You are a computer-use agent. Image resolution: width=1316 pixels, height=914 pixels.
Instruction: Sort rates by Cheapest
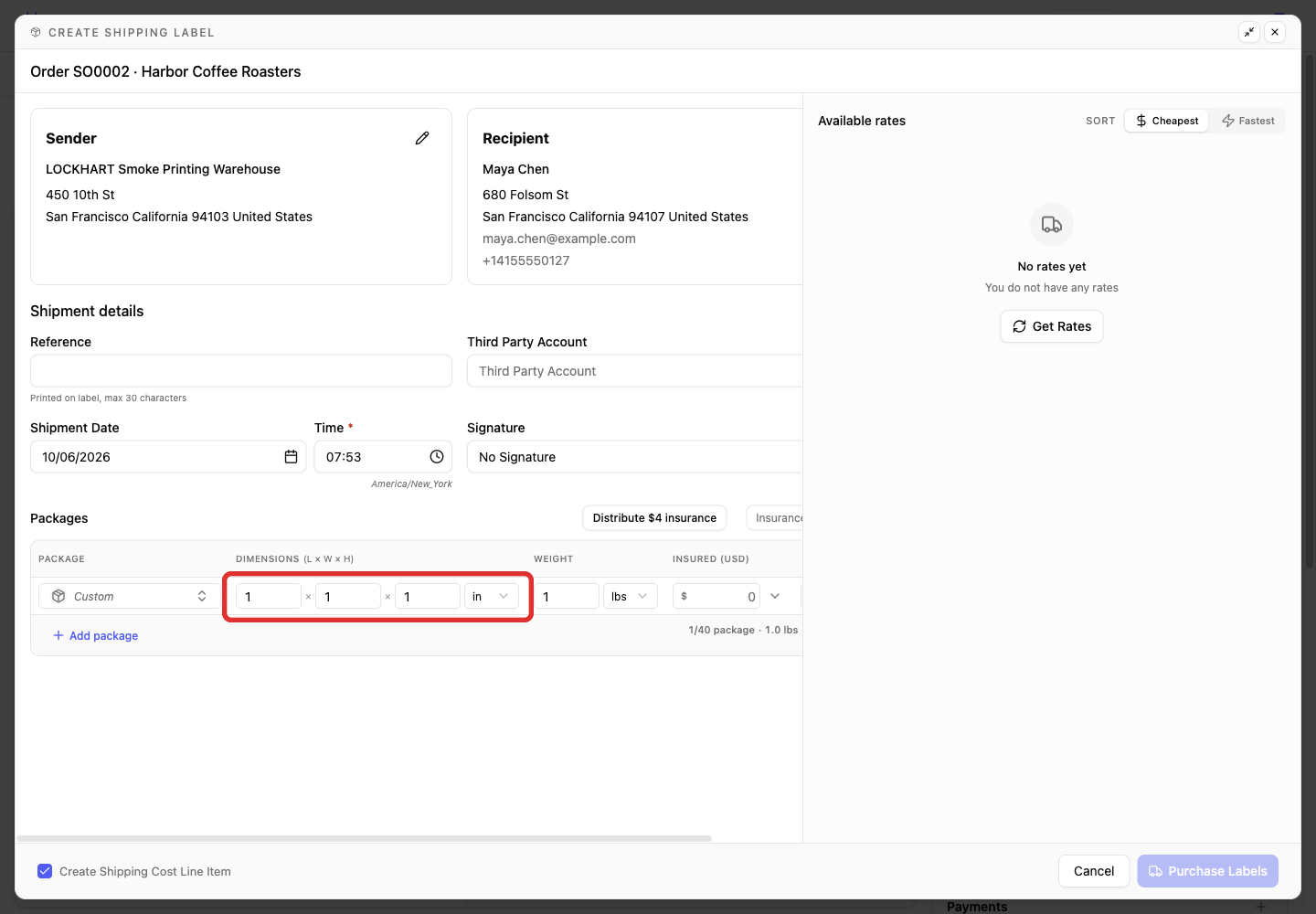pyautogui.click(x=1167, y=121)
